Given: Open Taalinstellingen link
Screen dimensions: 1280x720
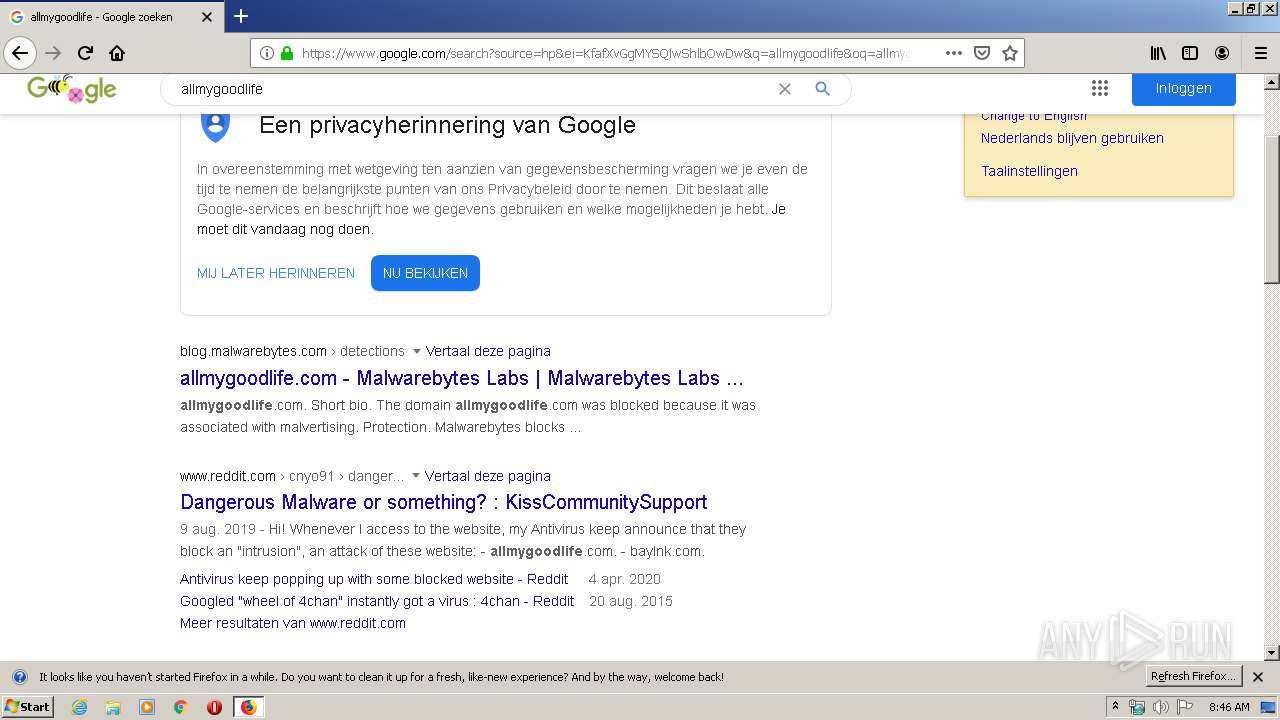Looking at the screenshot, I should [1029, 171].
